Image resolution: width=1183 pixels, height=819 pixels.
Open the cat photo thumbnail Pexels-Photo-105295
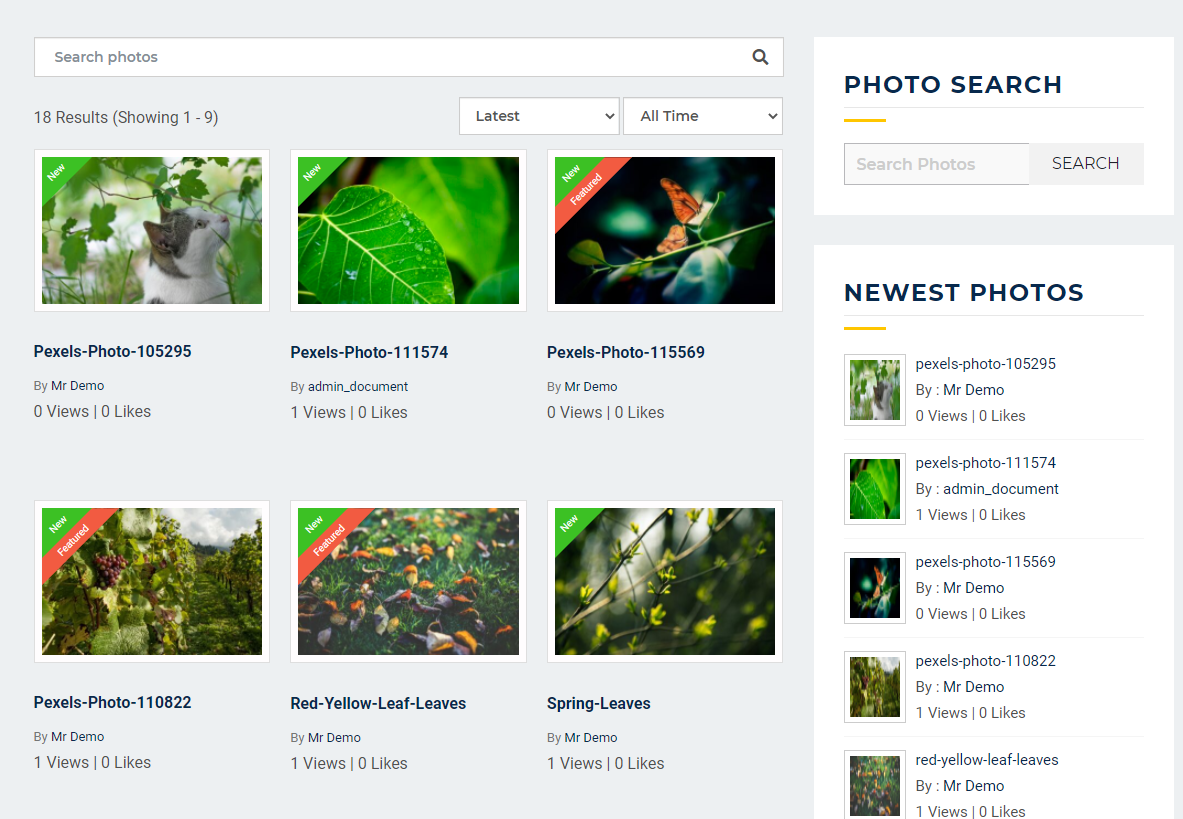[152, 231]
